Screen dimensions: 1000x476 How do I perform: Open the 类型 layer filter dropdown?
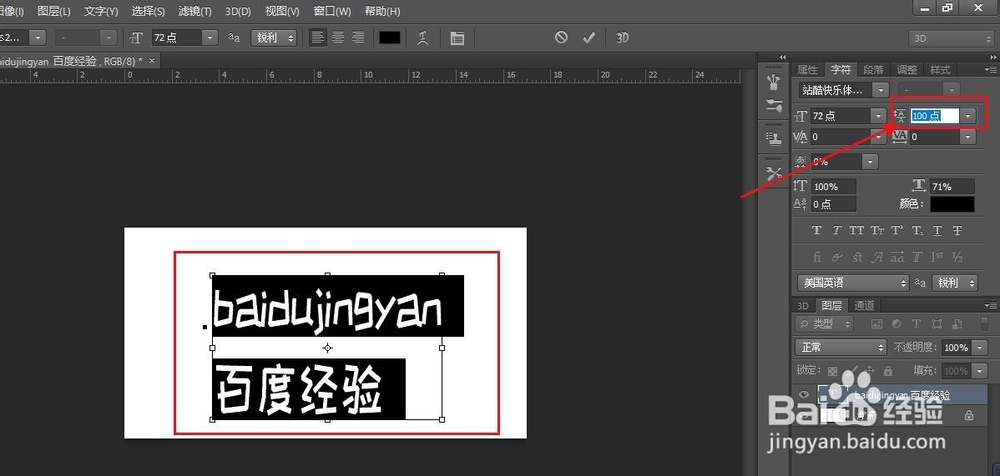(825, 324)
